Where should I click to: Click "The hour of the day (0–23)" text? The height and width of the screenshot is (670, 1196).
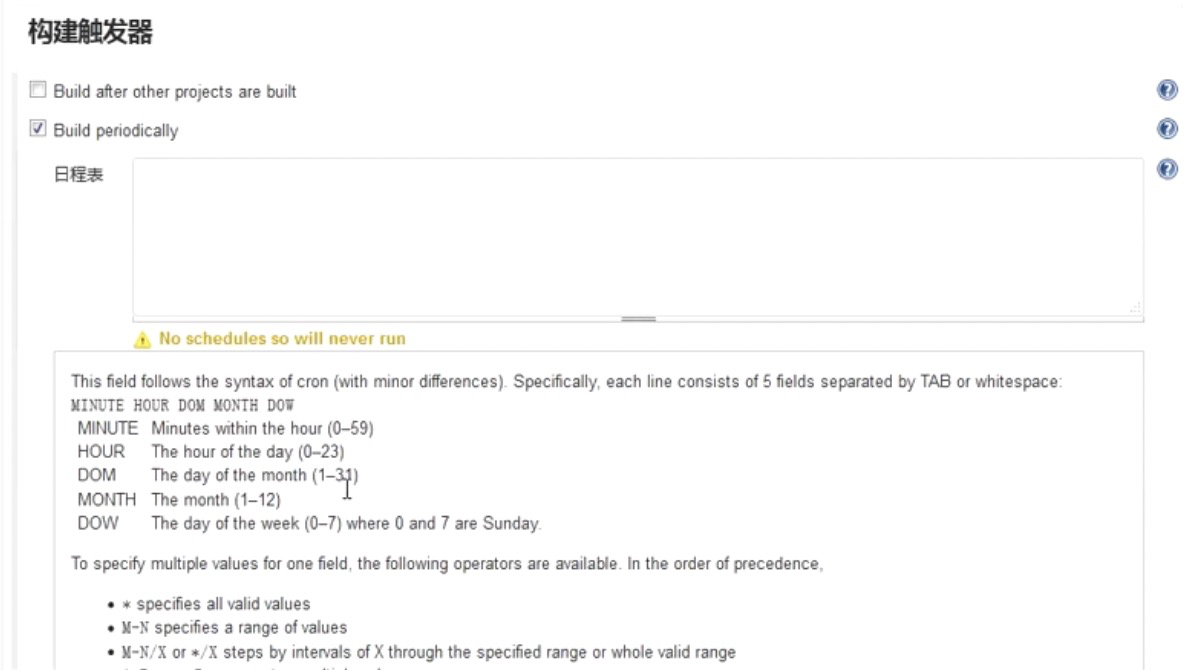pos(247,452)
